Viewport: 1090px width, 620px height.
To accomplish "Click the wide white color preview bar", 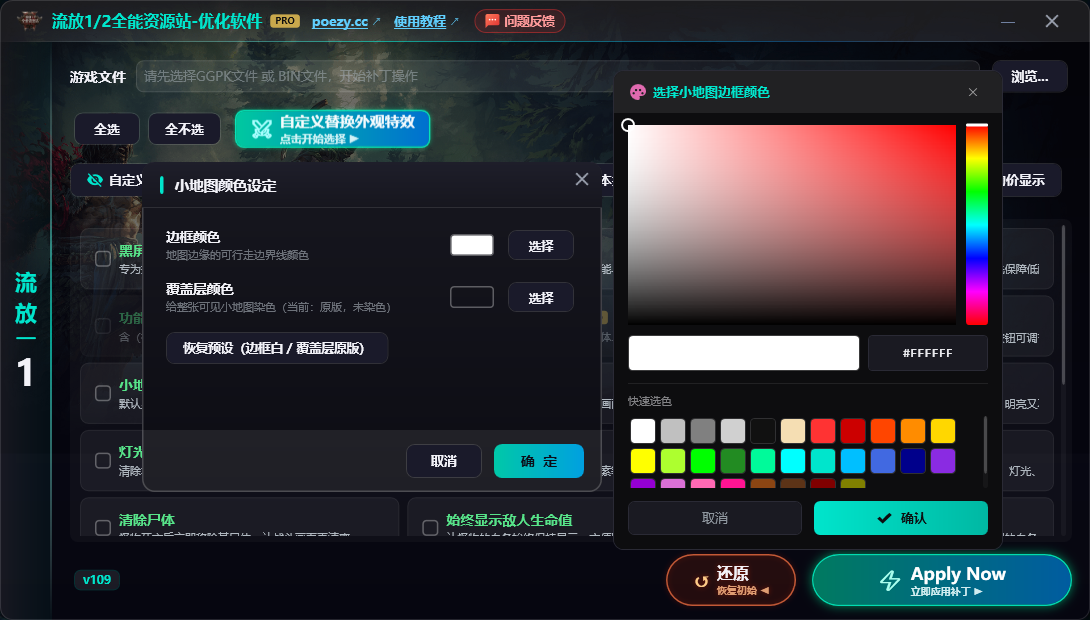I will 744,353.
